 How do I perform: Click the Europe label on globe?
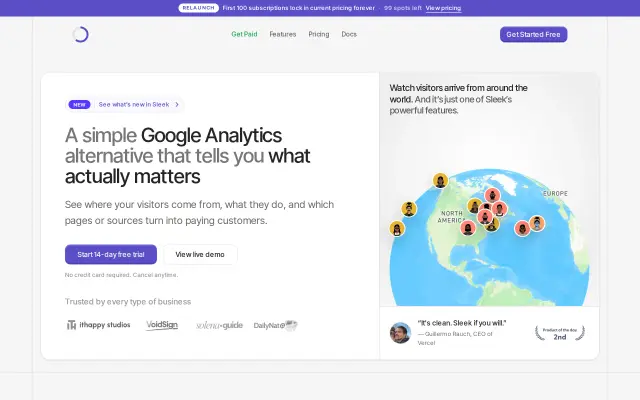556,193
